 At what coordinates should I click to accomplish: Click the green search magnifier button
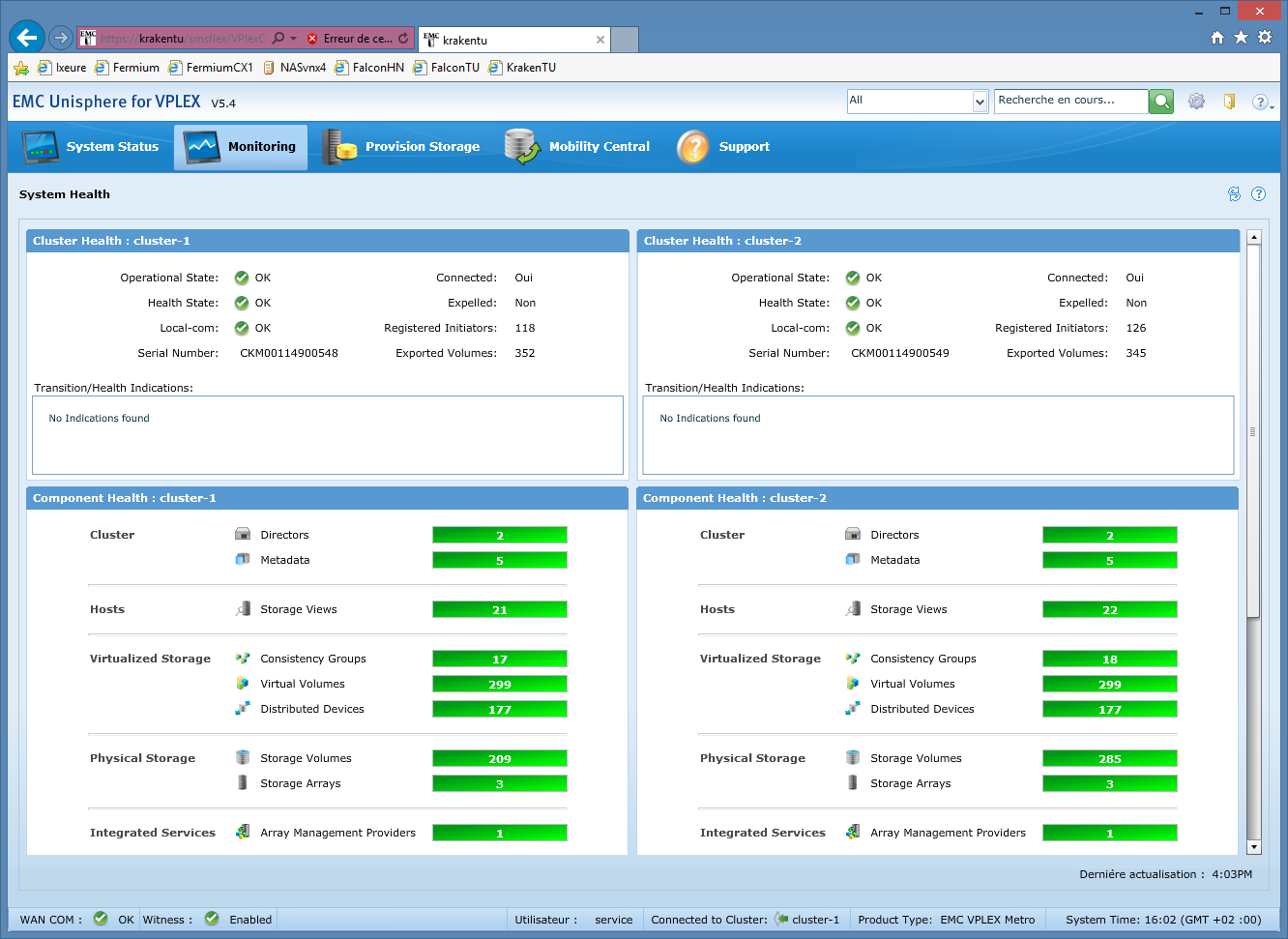tap(1161, 102)
